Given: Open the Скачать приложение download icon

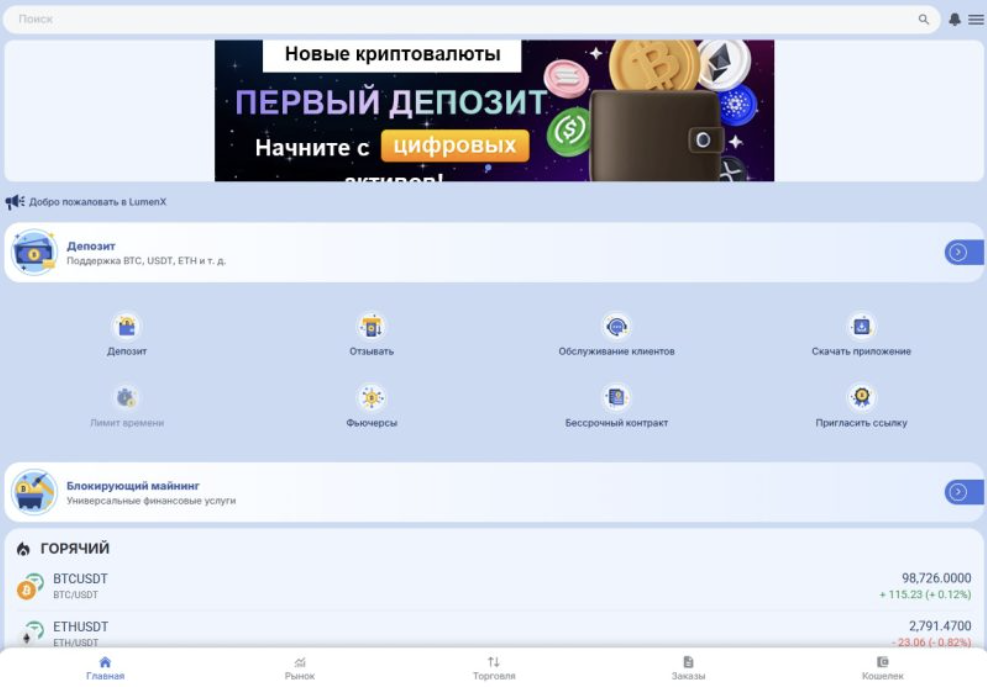Looking at the screenshot, I should tap(861, 327).
